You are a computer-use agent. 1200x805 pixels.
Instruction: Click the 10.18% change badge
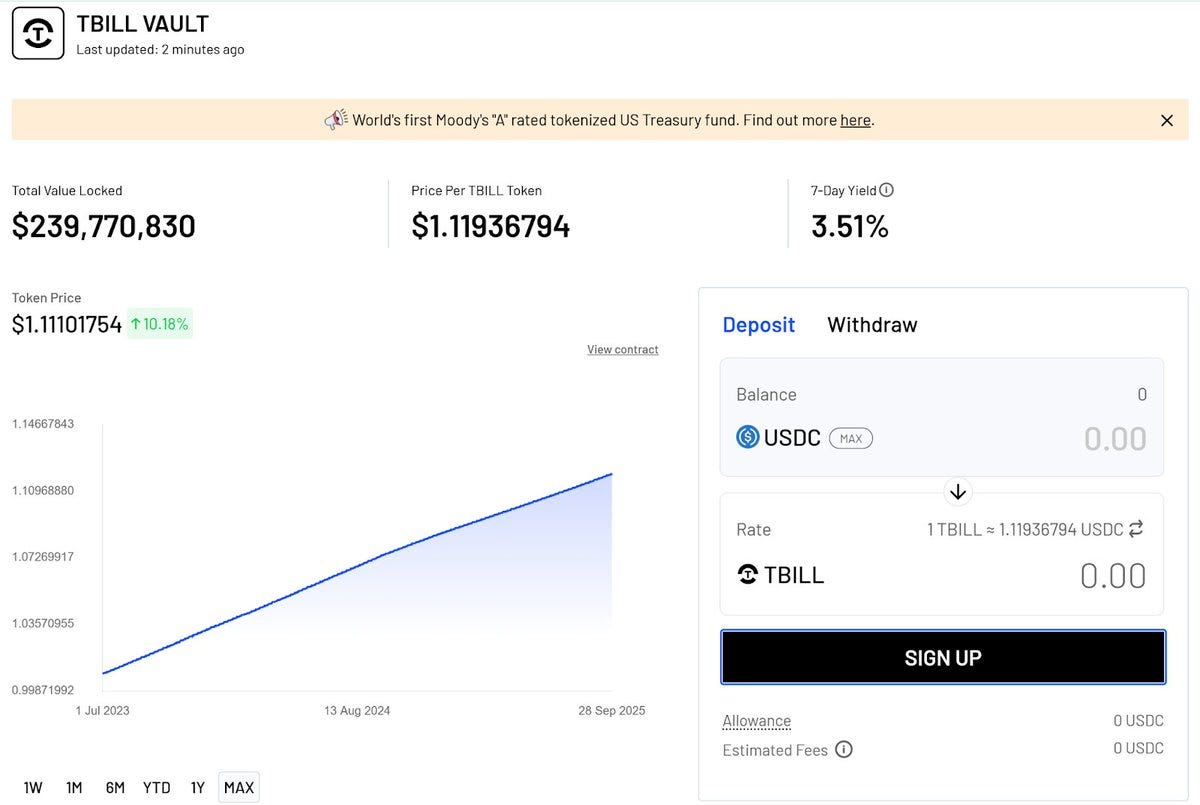tap(159, 324)
